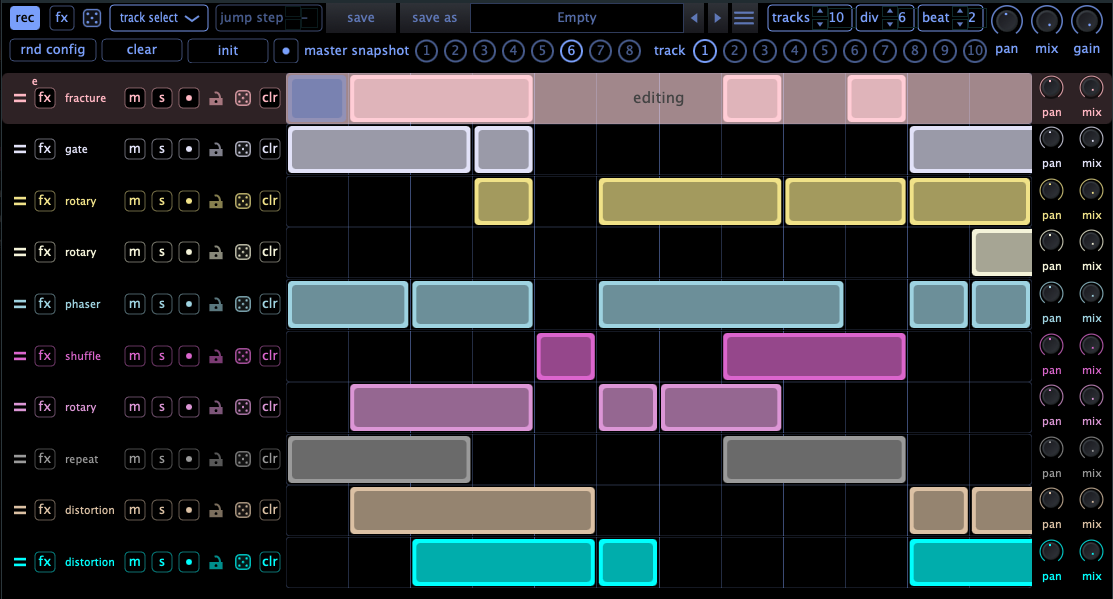The width and height of the screenshot is (1113, 599).
Task: Click the randomize dice icon in the top bar
Action: 91,18
